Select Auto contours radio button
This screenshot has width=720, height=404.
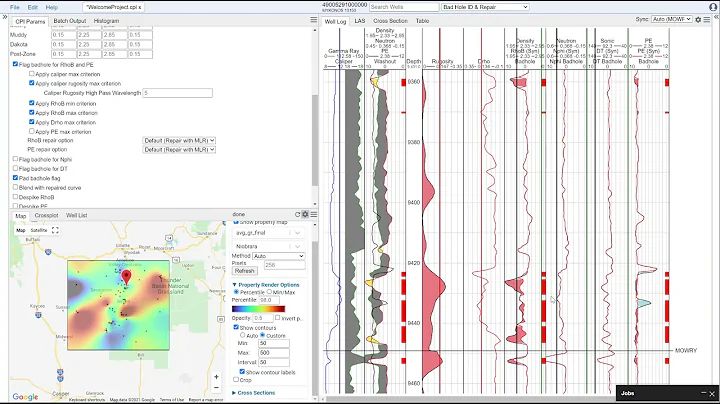pos(242,336)
